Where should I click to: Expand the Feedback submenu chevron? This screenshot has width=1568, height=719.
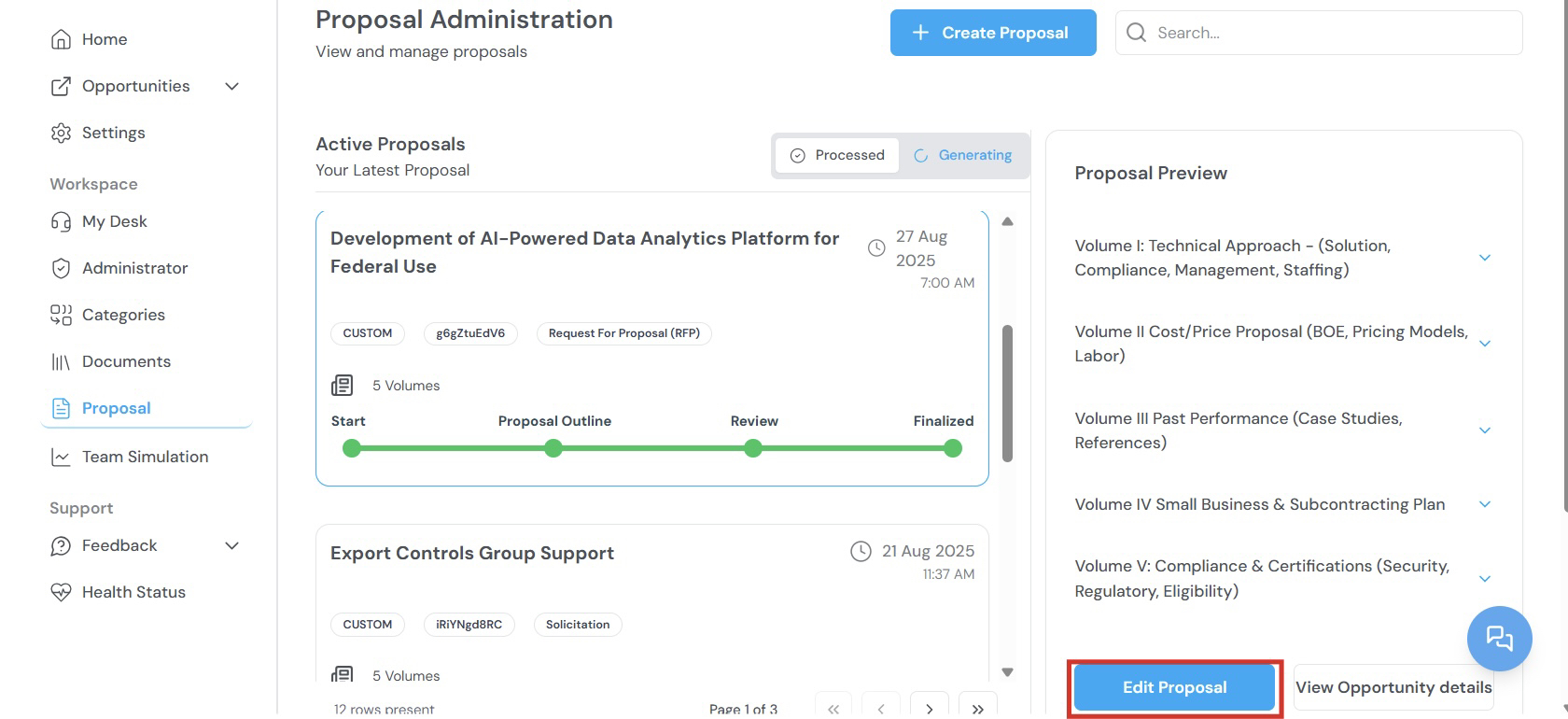pos(232,545)
